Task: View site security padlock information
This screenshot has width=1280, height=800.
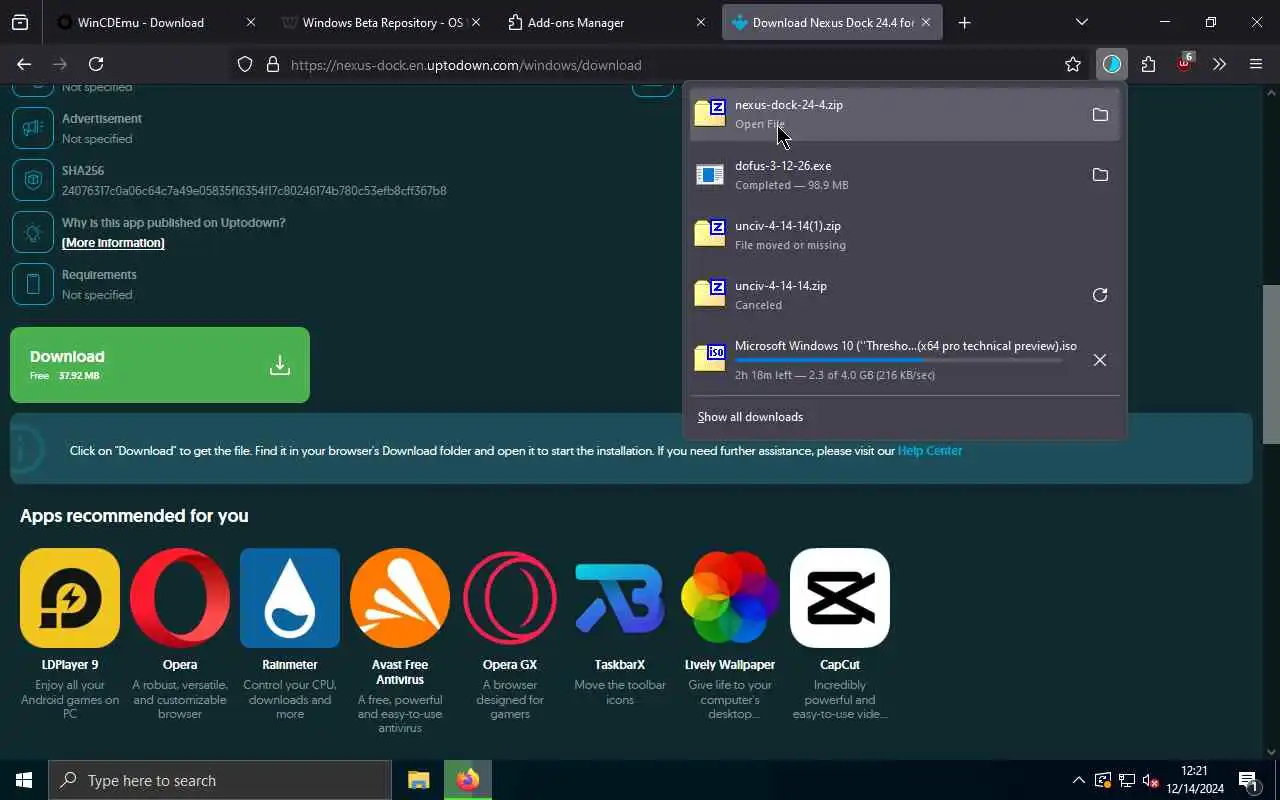Action: [x=272, y=64]
